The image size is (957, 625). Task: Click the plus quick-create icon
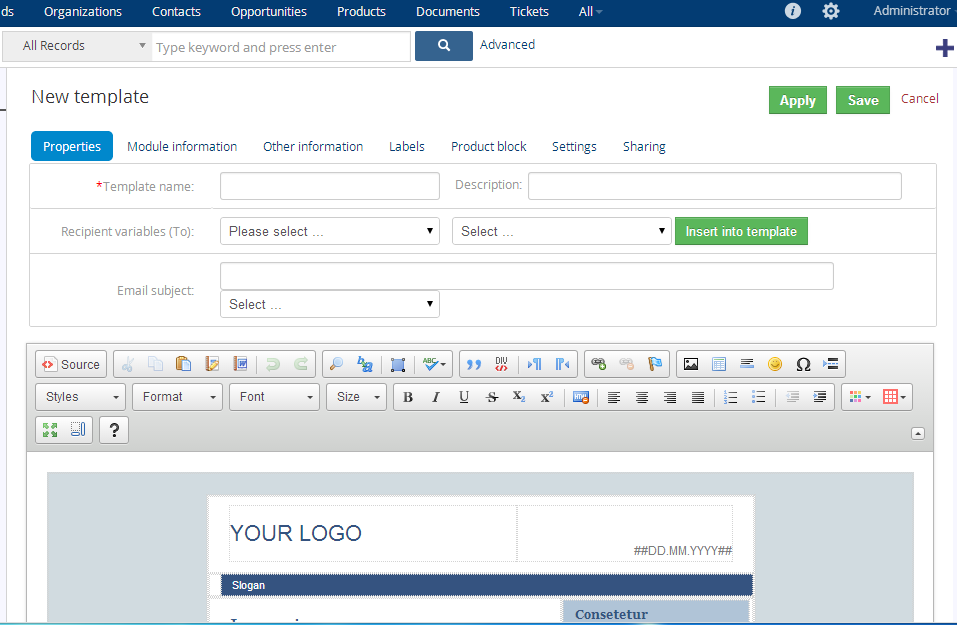coord(944,48)
